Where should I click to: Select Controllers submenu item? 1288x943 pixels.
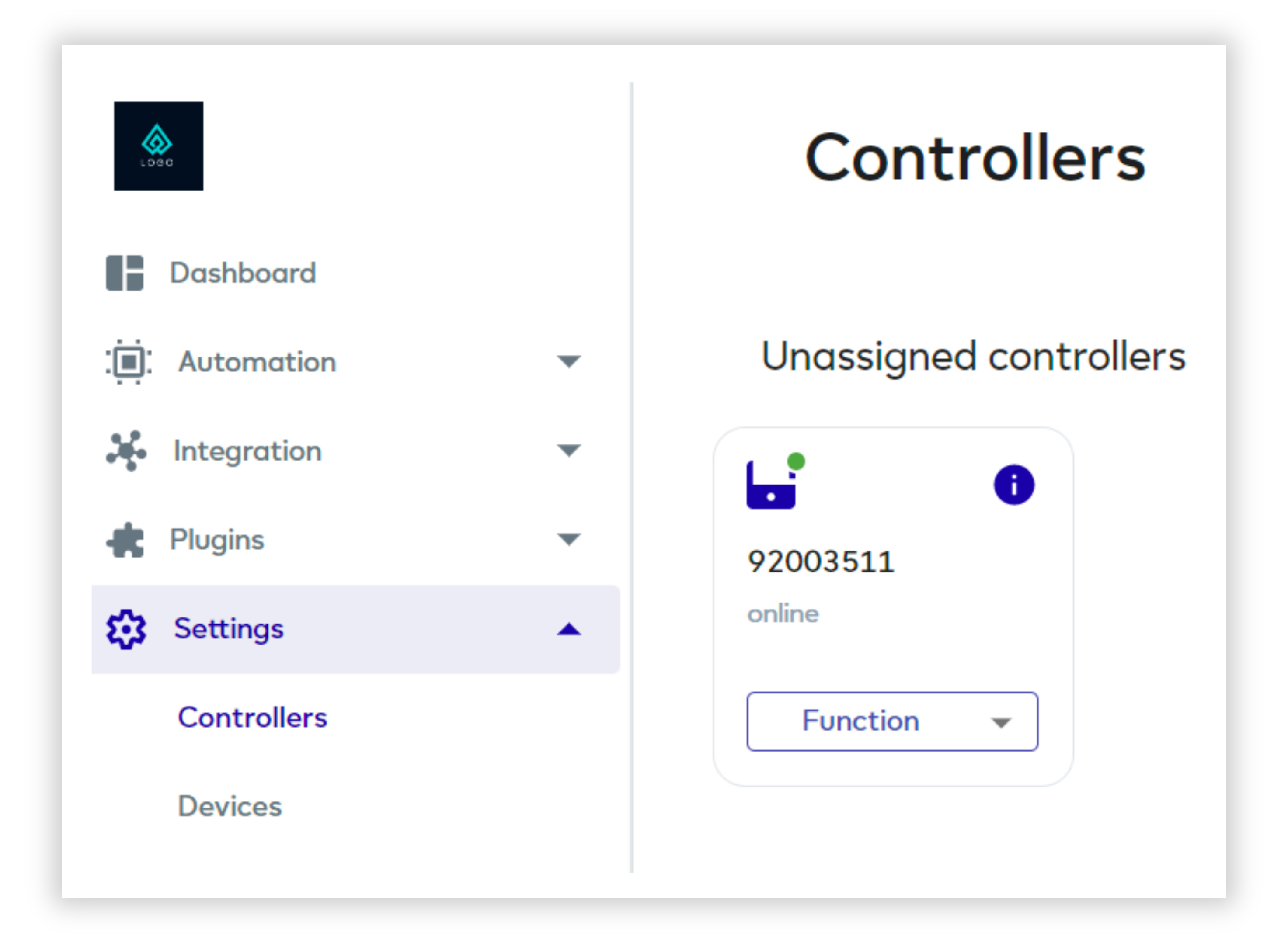[252, 718]
